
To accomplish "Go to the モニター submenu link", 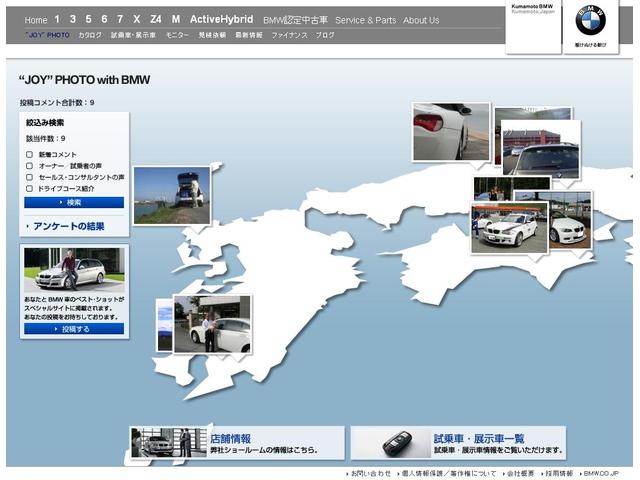I will (177, 35).
